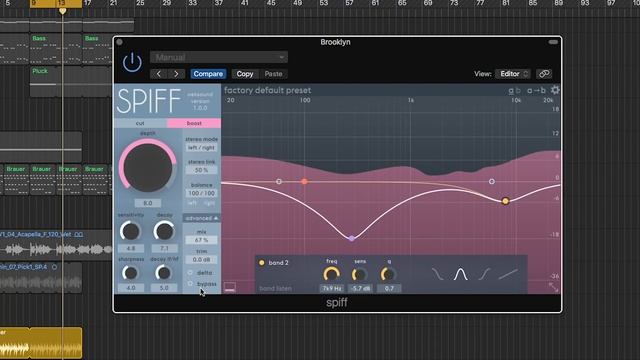Screen dimensions: 640x360
Task: Enable the bypass radio toggle
Action: pyautogui.click(x=190, y=283)
